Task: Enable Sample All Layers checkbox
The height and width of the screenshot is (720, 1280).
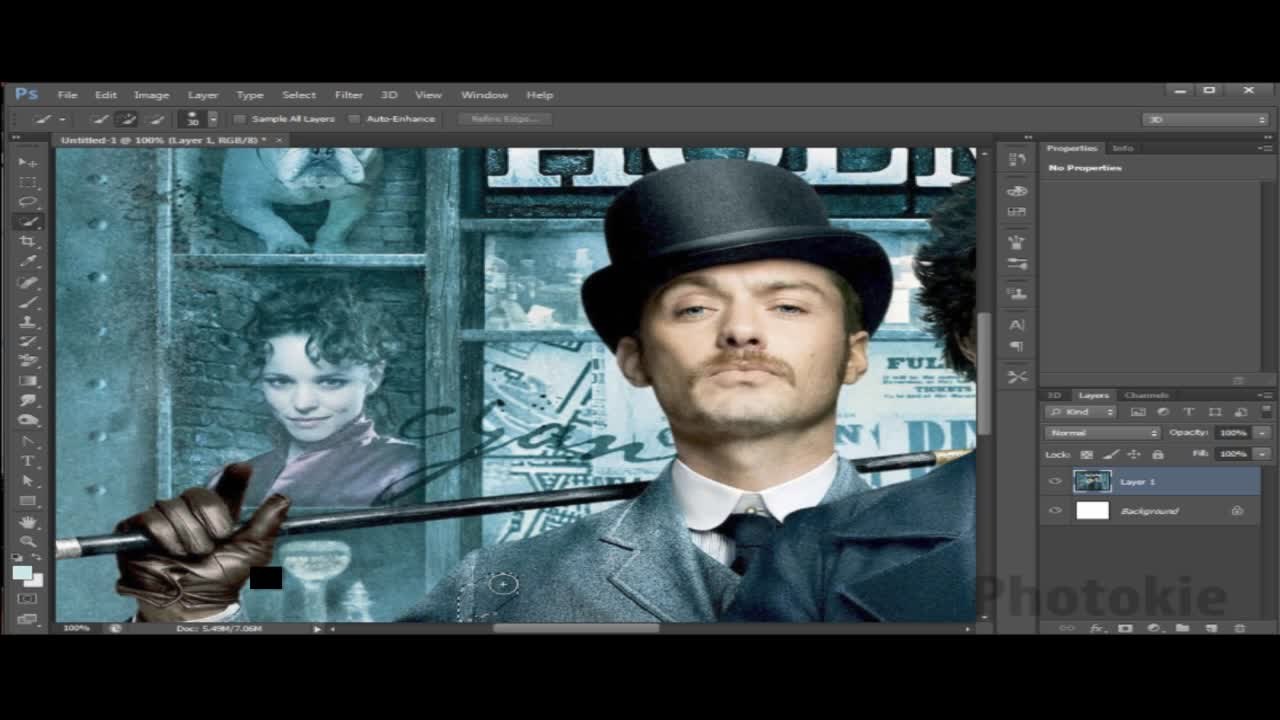Action: click(240, 119)
